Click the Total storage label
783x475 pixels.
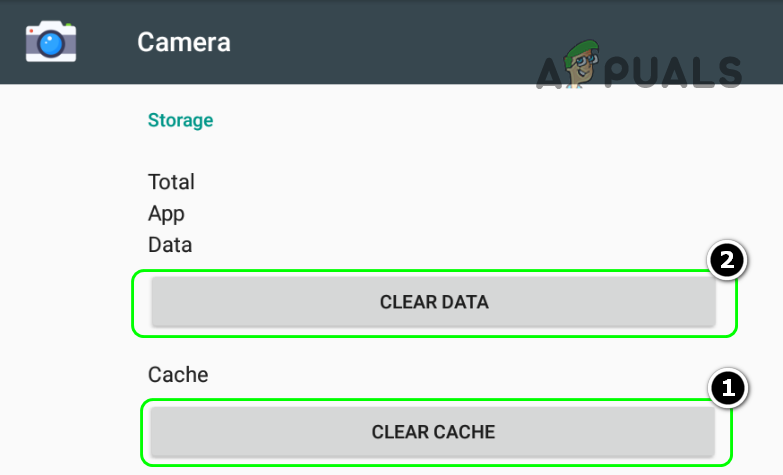171,182
